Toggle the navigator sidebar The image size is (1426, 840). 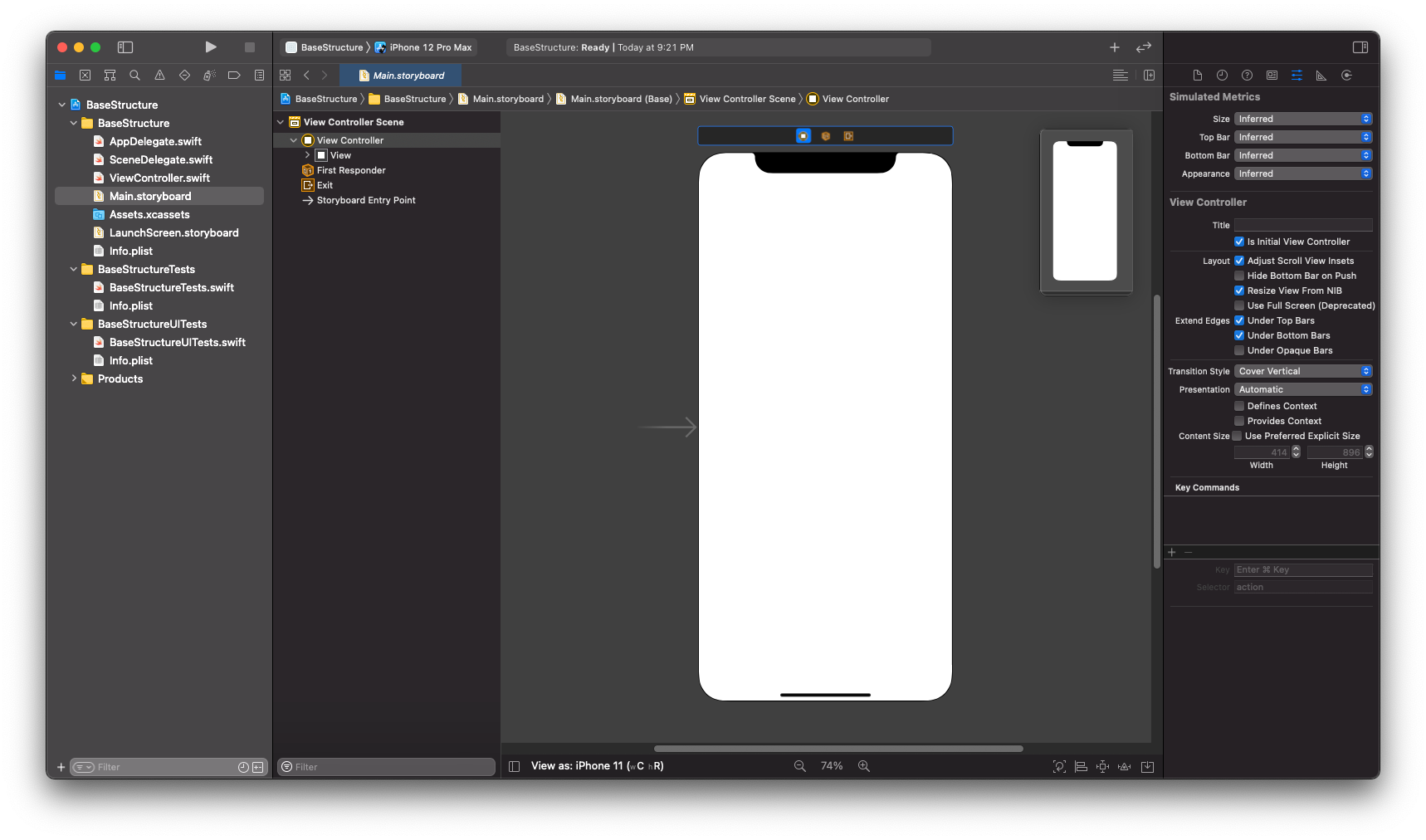click(125, 47)
